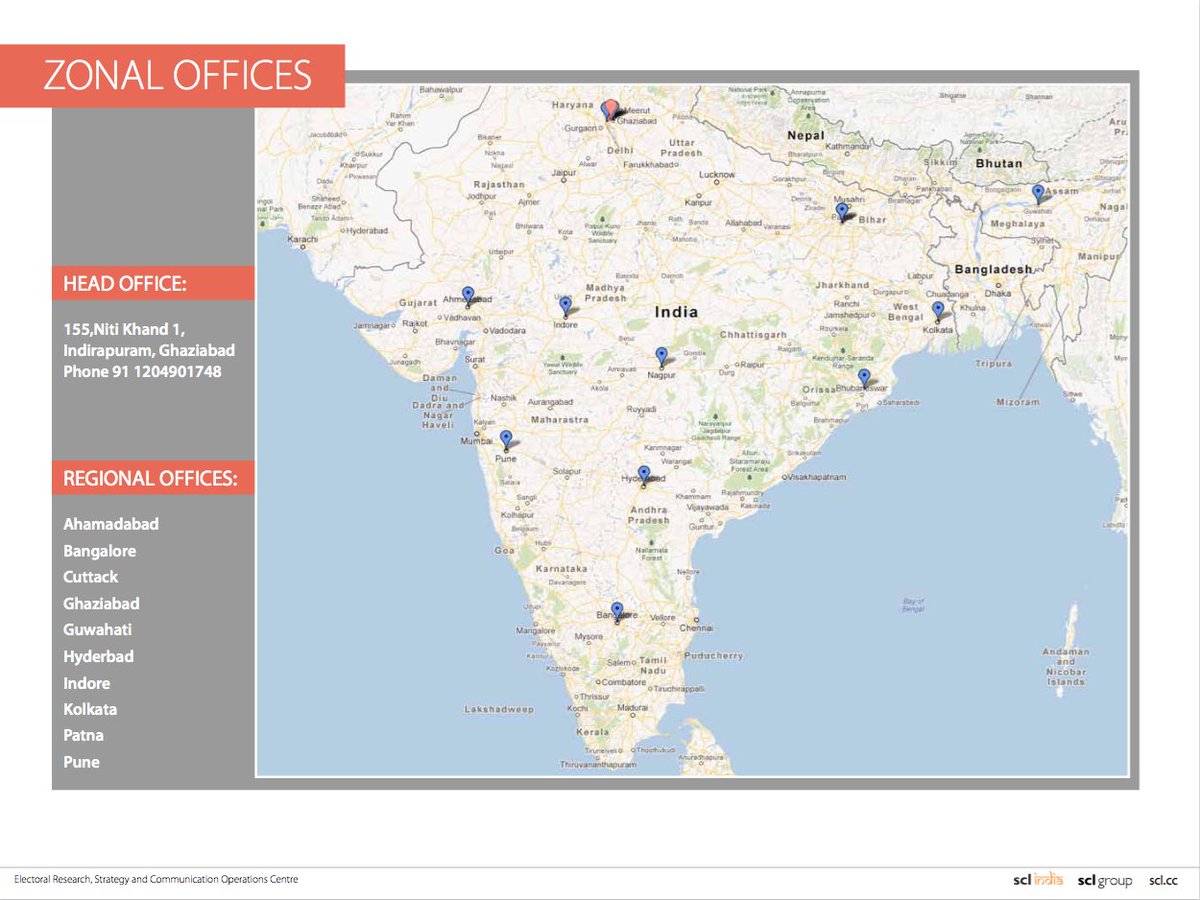1200x900 pixels.
Task: Click the Lakshadweep label on the map
Action: pos(499,709)
